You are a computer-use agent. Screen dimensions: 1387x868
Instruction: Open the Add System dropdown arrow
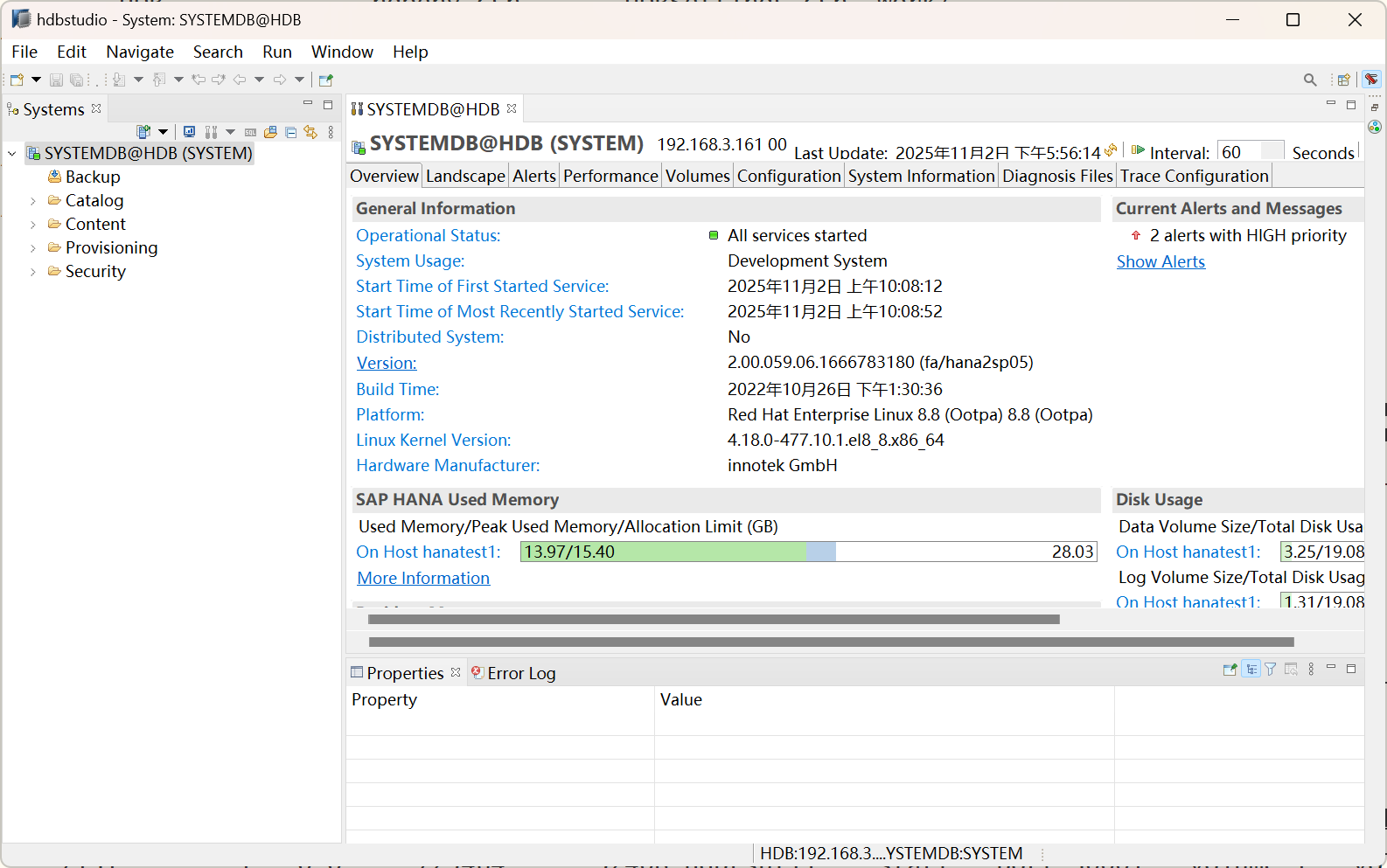(x=163, y=132)
